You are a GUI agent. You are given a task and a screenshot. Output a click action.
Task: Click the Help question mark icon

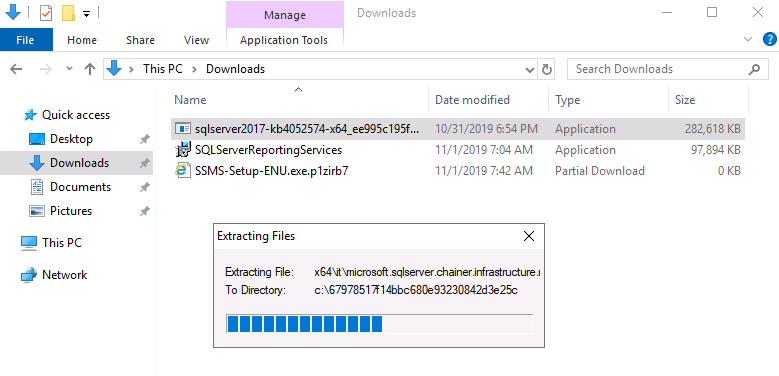pos(770,39)
